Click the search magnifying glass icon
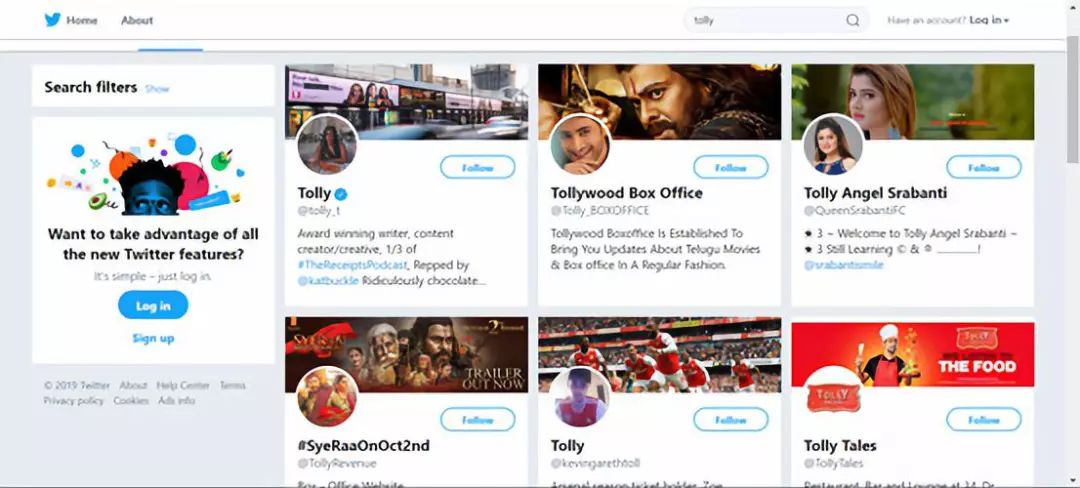 852,20
